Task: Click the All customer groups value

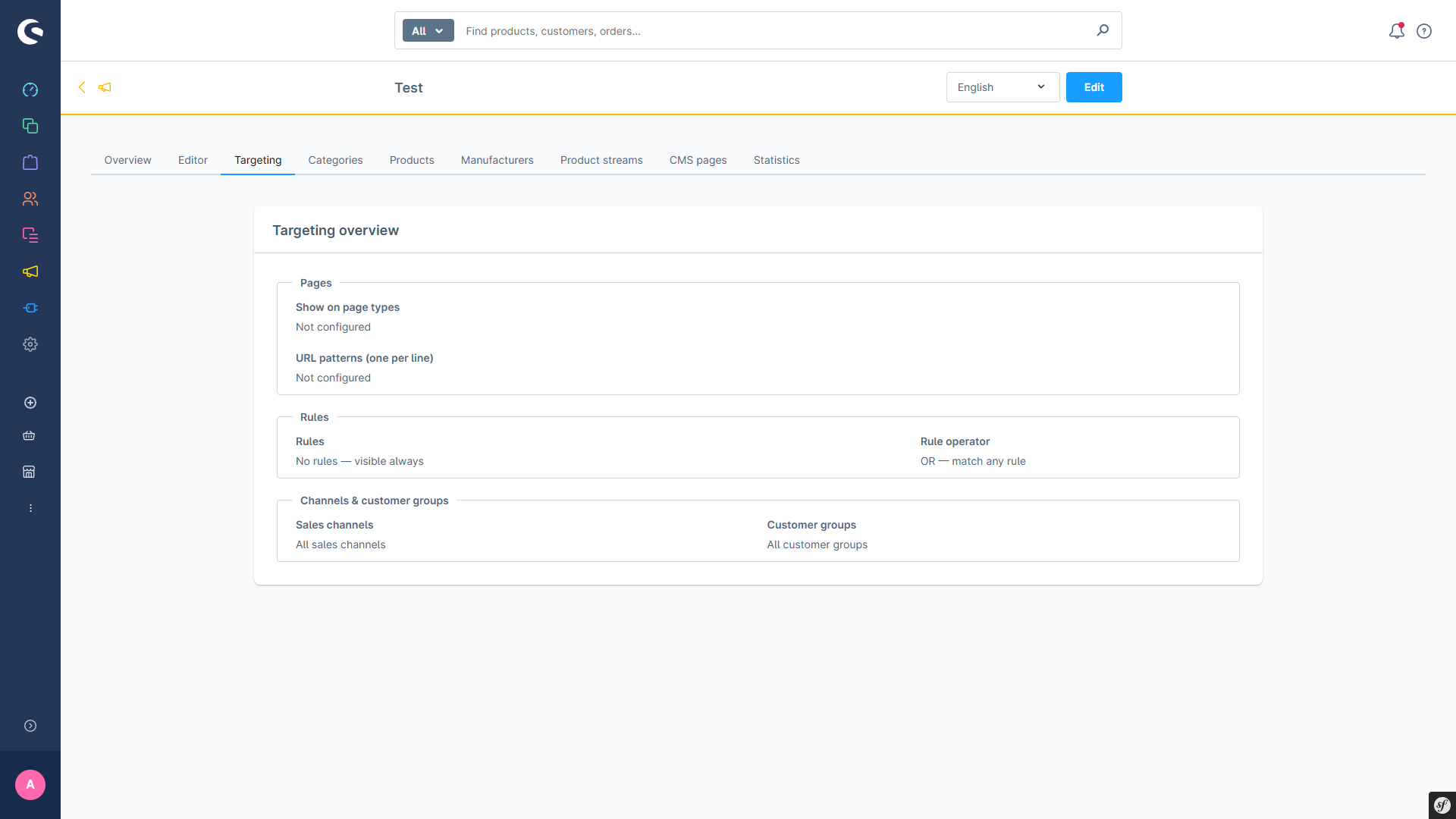Action: coord(817,544)
